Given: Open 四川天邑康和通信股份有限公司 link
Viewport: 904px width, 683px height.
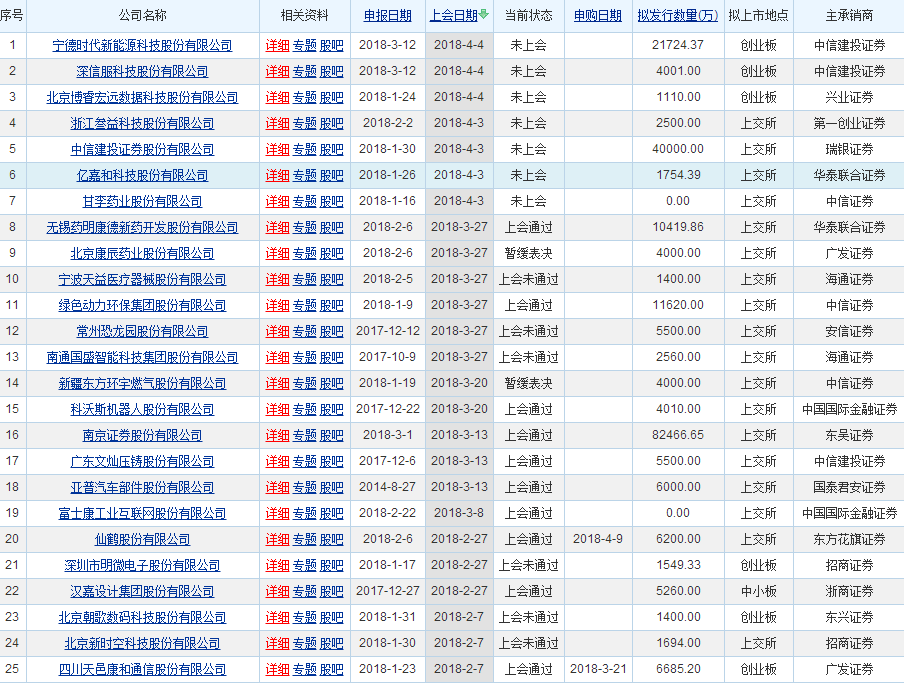Looking at the screenshot, I should (142, 669).
